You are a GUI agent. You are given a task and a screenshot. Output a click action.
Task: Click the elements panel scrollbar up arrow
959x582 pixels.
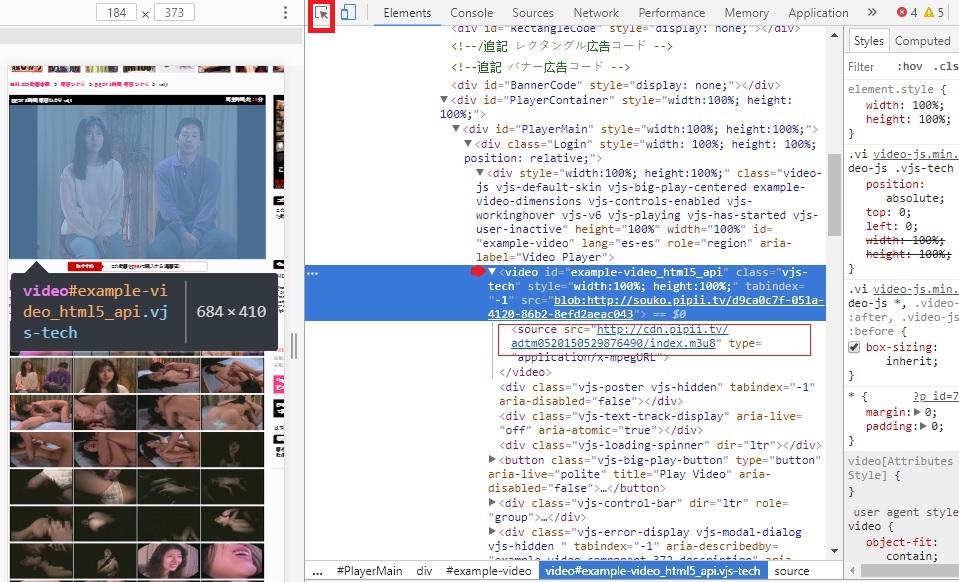point(834,35)
